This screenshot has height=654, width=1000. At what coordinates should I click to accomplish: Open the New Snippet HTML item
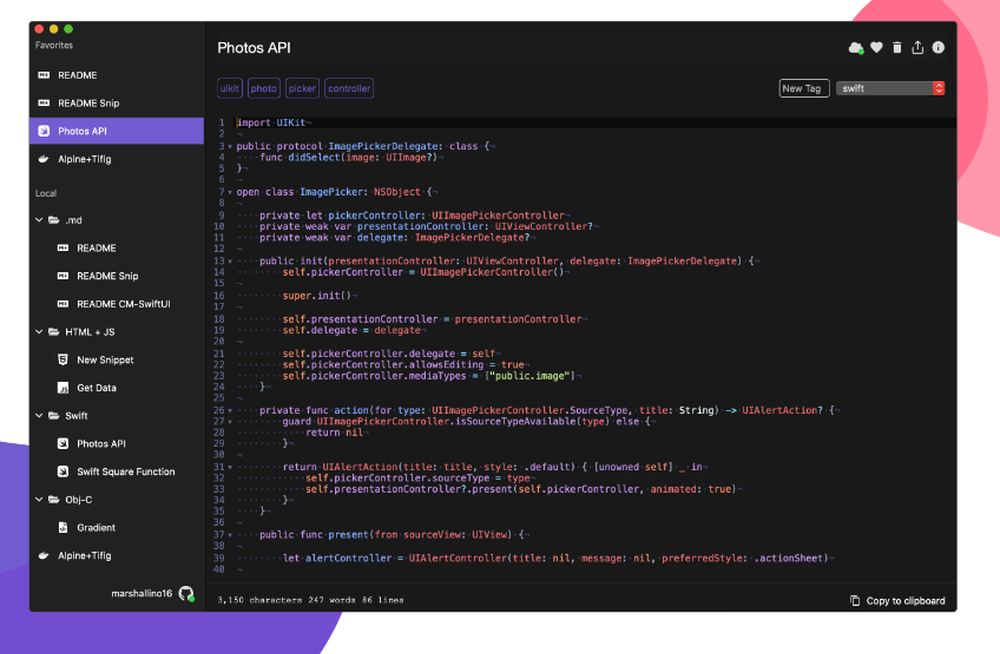point(117,360)
